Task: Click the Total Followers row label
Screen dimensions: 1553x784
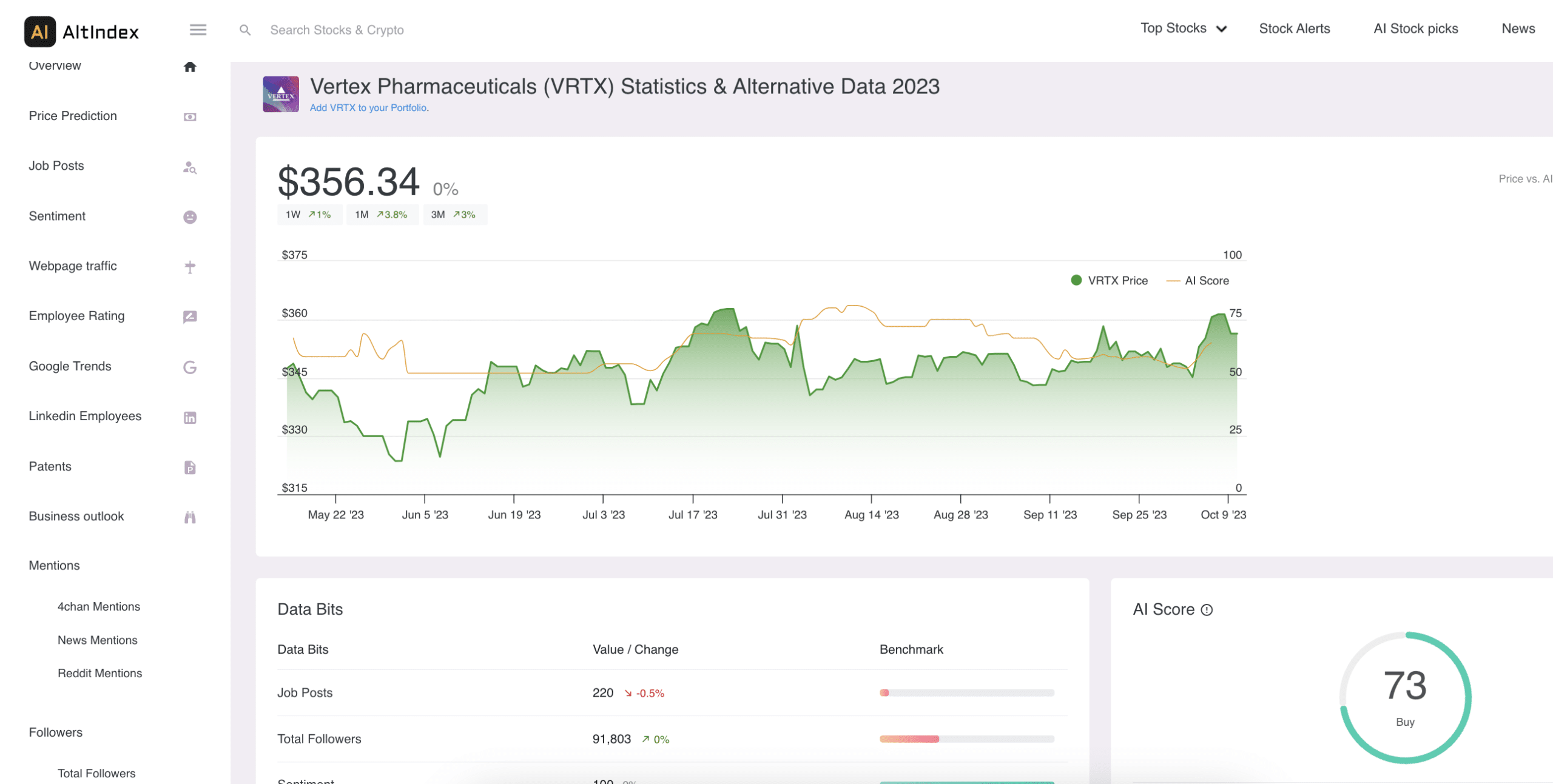Action: click(319, 739)
